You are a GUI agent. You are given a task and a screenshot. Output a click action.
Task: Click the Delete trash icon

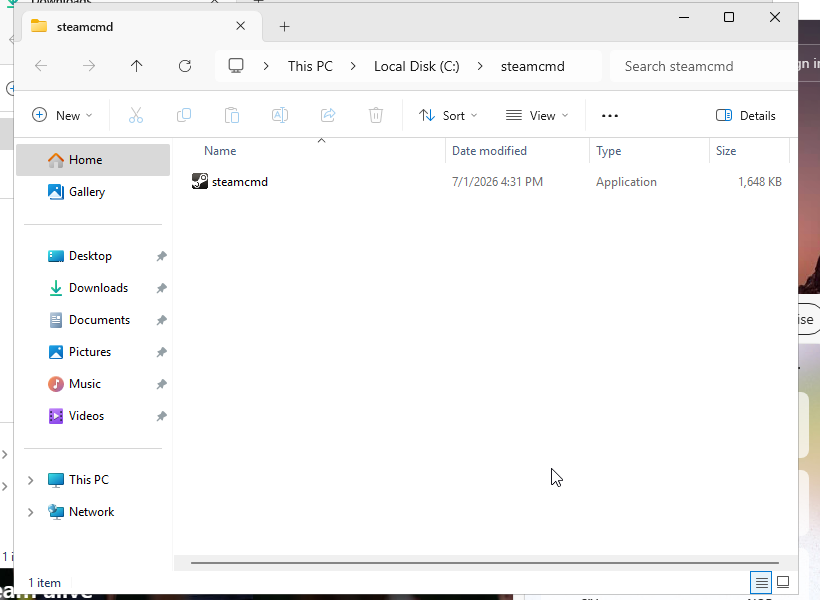point(375,115)
